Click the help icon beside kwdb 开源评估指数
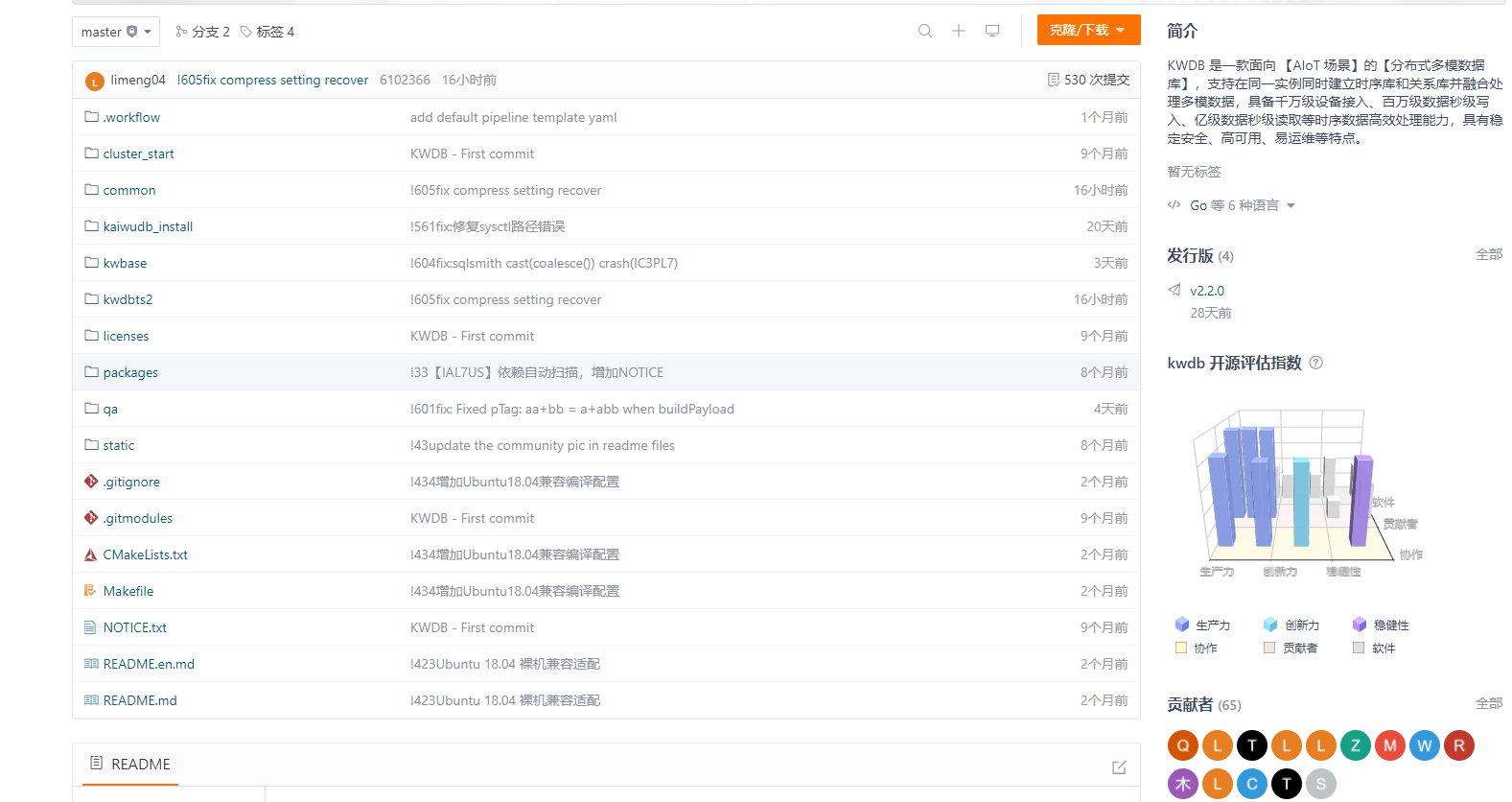The height and width of the screenshot is (802, 1512). click(x=1316, y=363)
